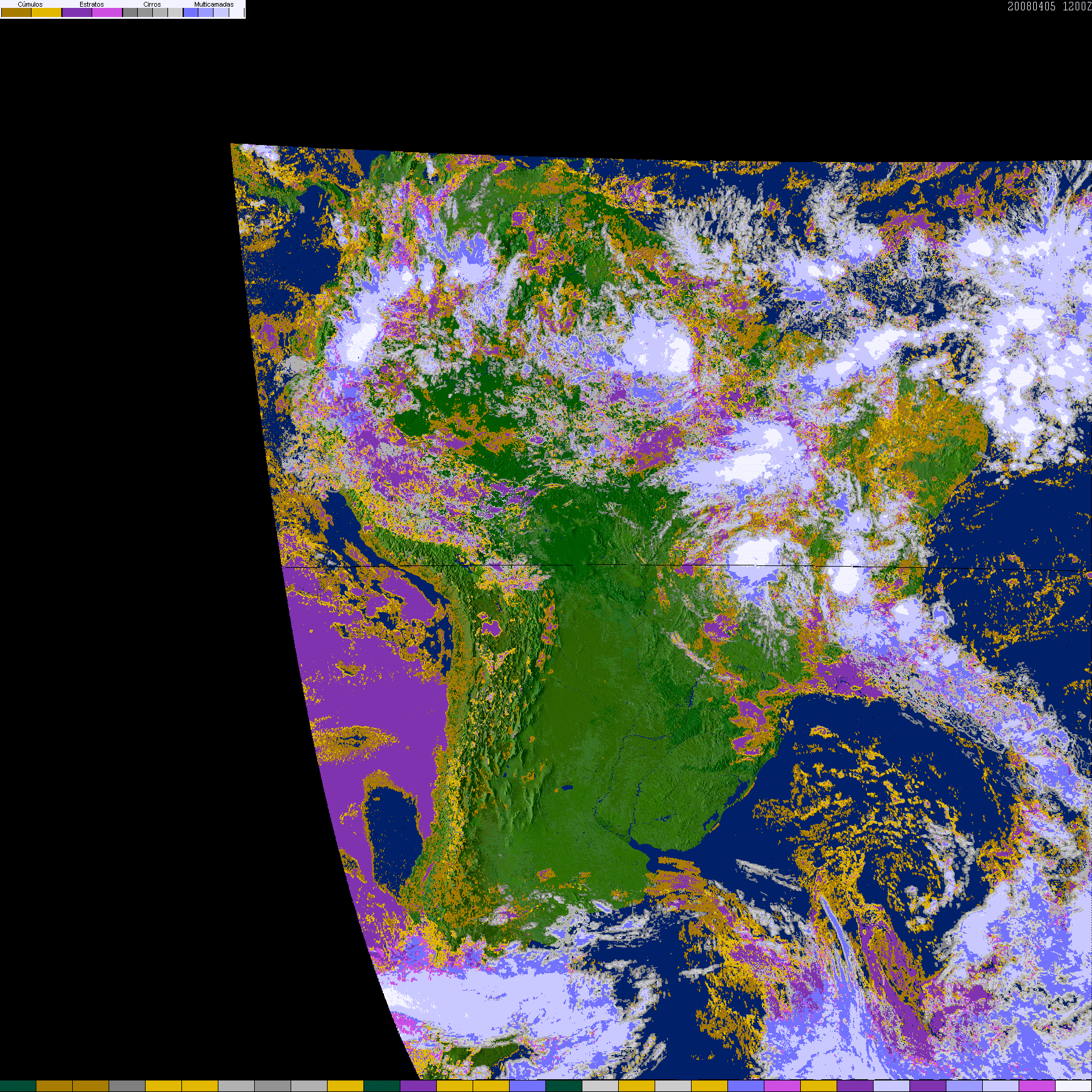
Task: Click the darkest gray Cirros swatch
Action: pos(130,13)
